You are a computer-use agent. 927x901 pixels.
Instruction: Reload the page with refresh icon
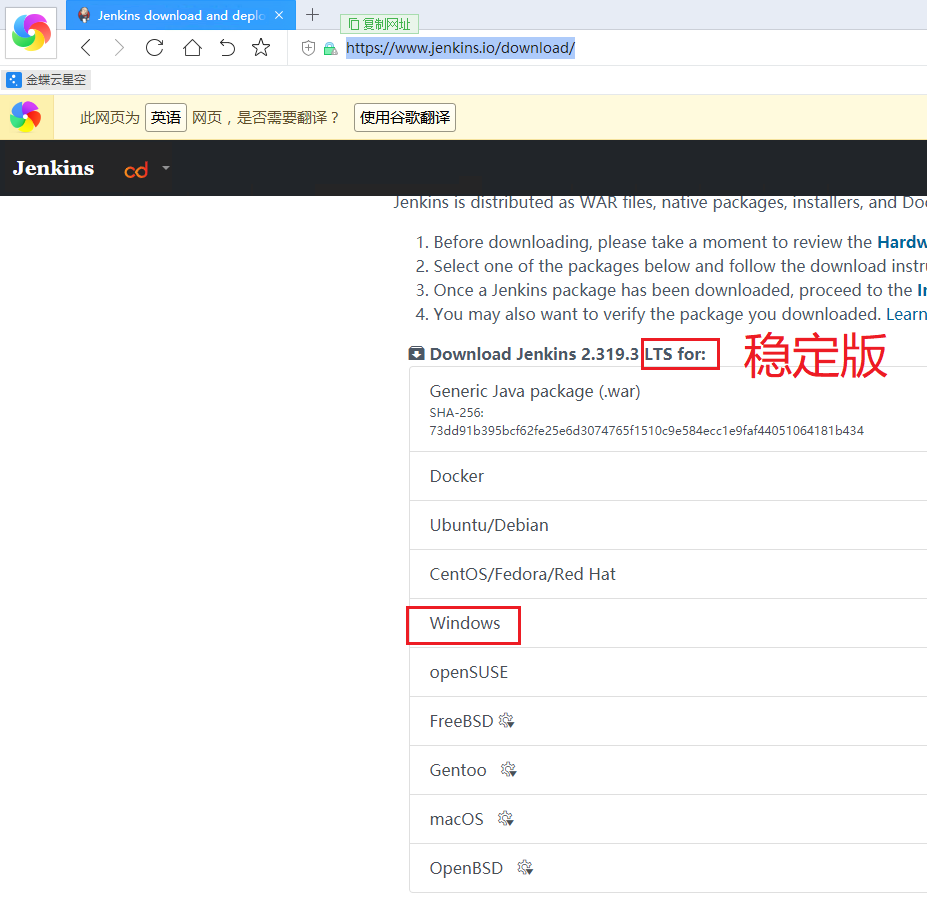tap(154, 48)
